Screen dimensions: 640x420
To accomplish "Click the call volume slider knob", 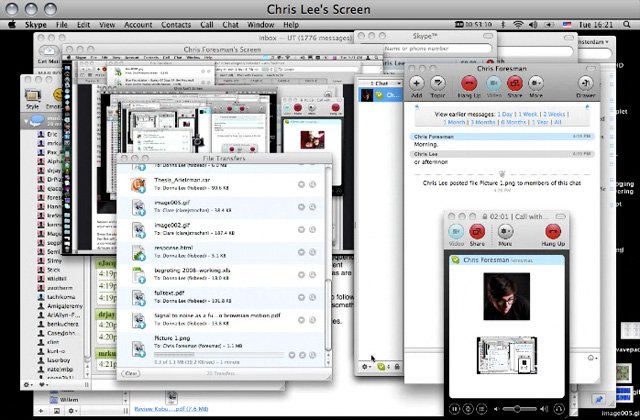I will 517,409.
